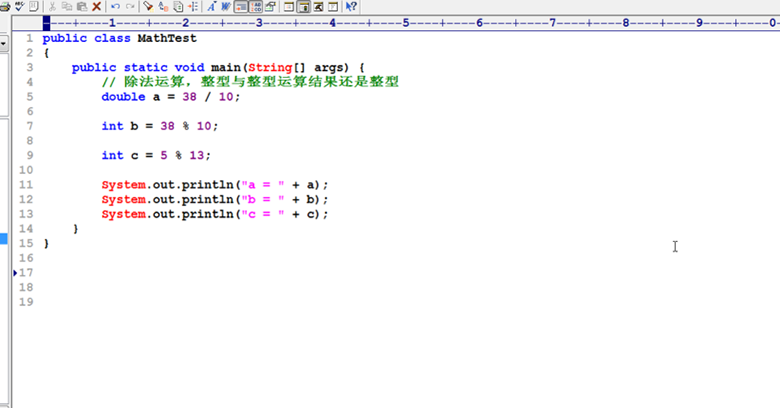Click the Help question-mark arrow icon

[x=351, y=6]
